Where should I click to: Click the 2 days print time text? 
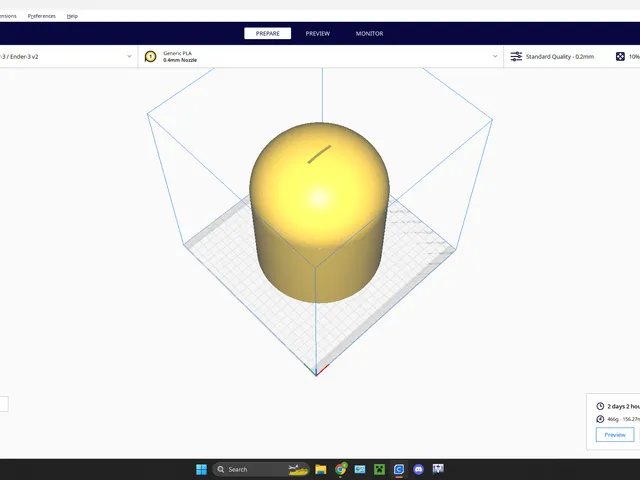(623, 406)
